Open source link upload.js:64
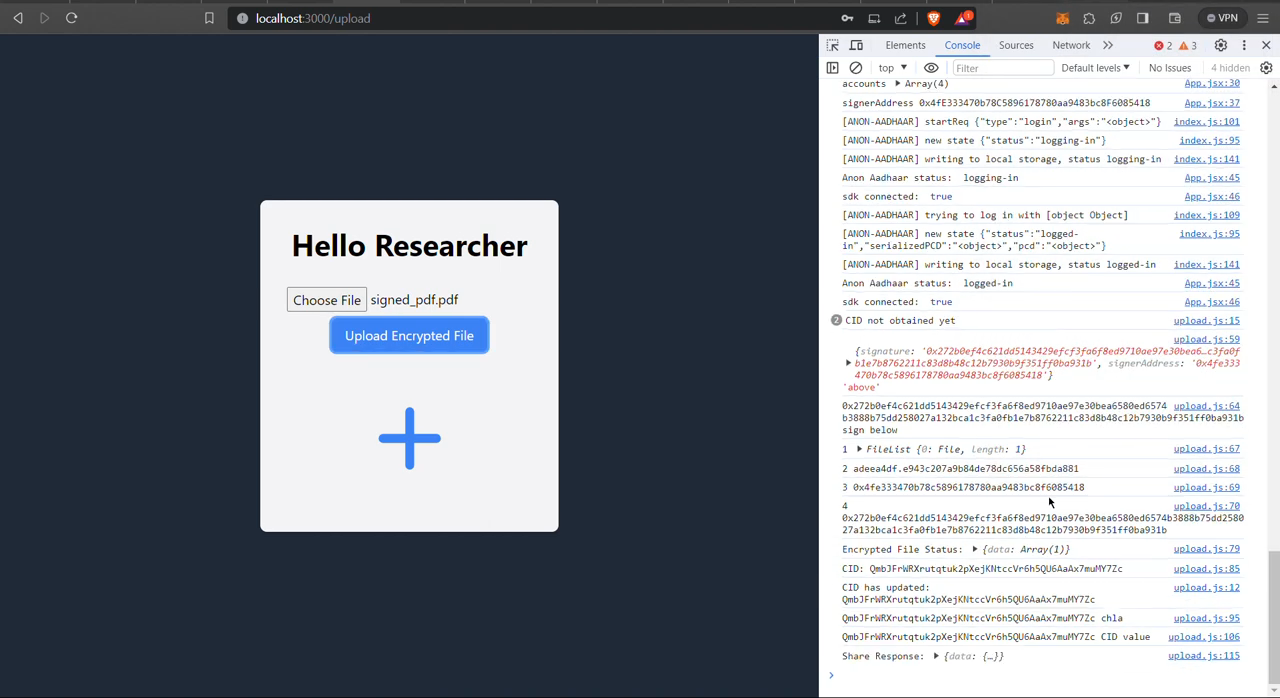The image size is (1280, 698). point(1206,406)
